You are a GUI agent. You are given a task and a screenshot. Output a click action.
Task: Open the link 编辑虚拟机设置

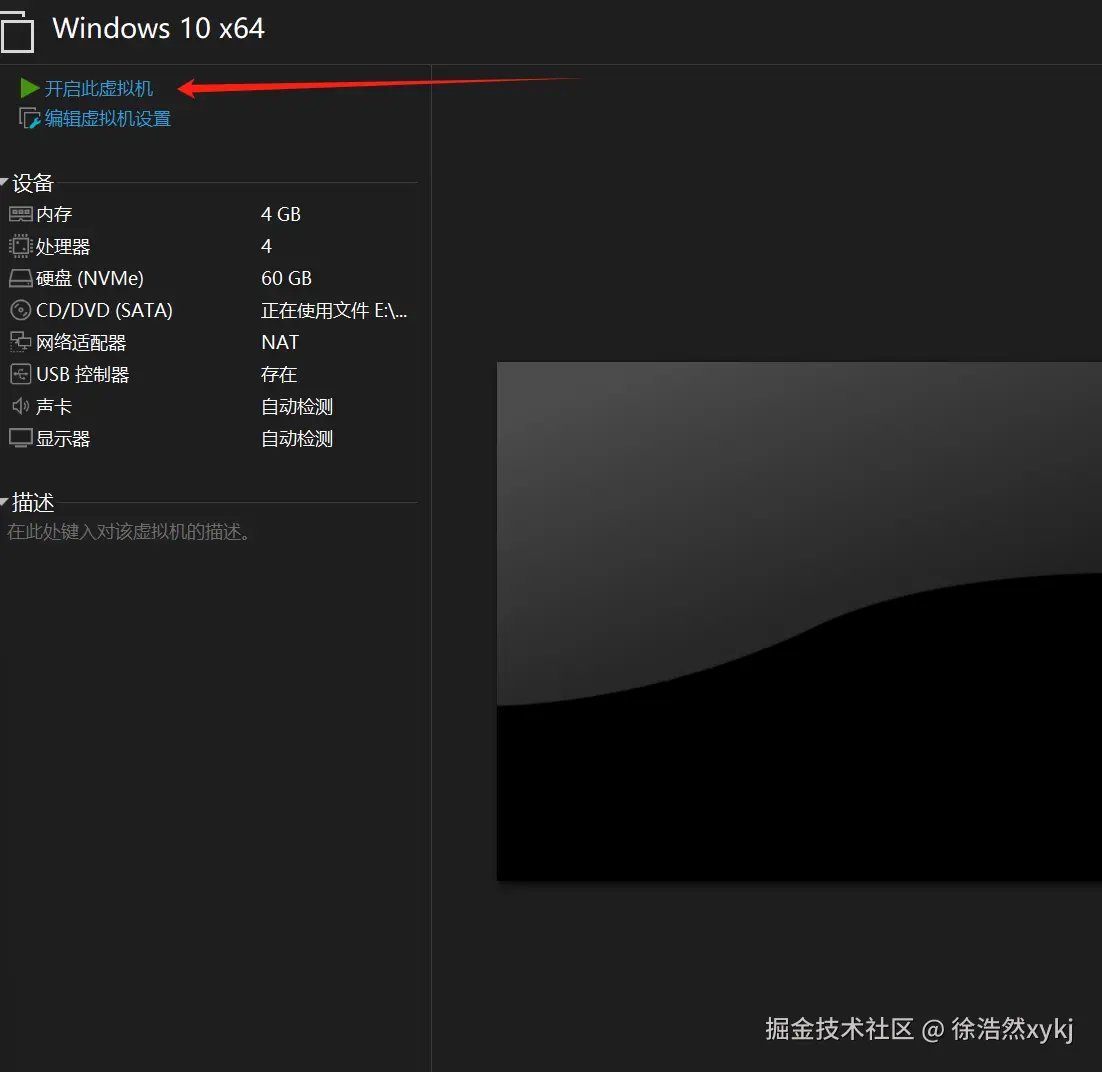click(108, 119)
